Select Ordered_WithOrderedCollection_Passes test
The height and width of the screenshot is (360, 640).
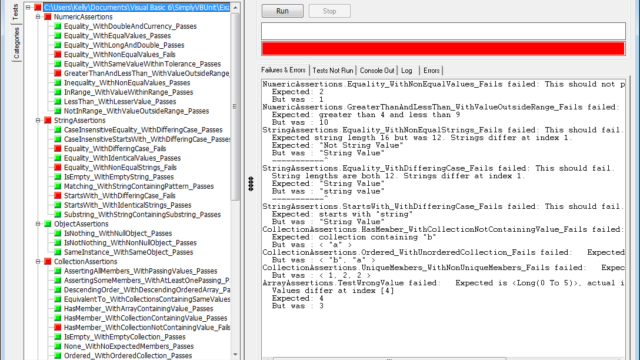[128, 356]
